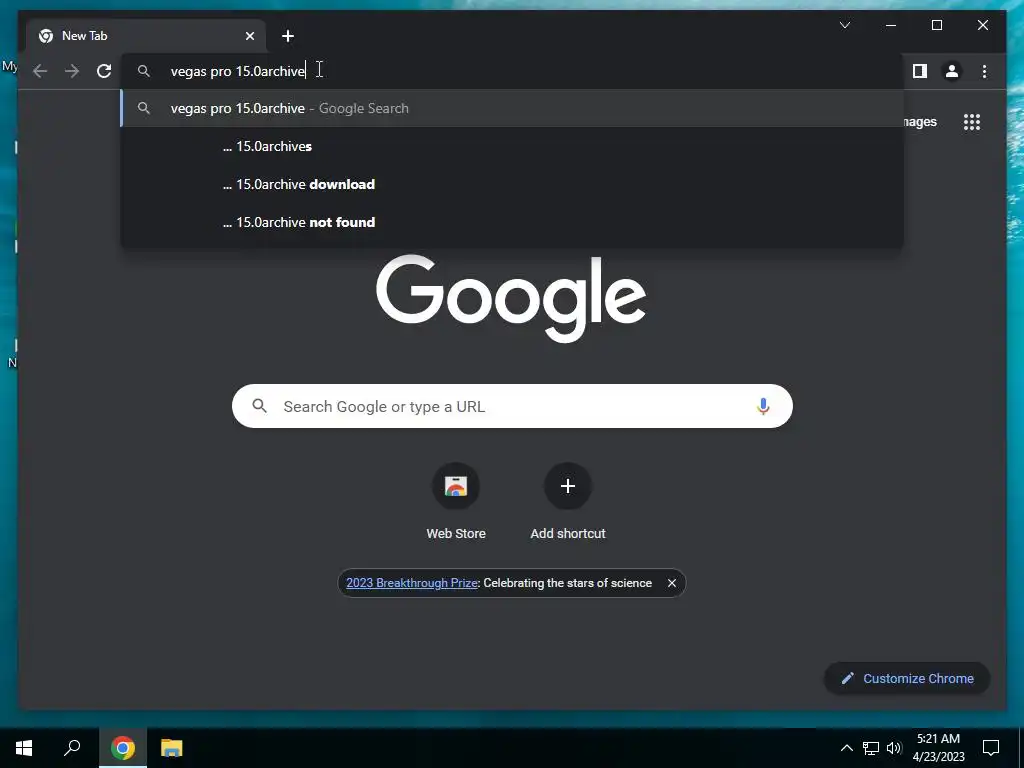The image size is (1024, 768).
Task: Click the Images link
Action: click(x=920, y=121)
